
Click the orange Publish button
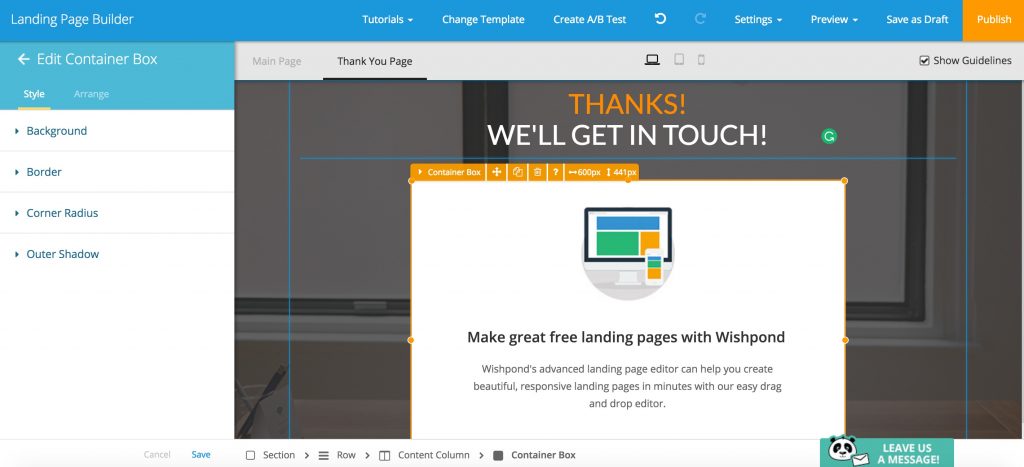993,19
